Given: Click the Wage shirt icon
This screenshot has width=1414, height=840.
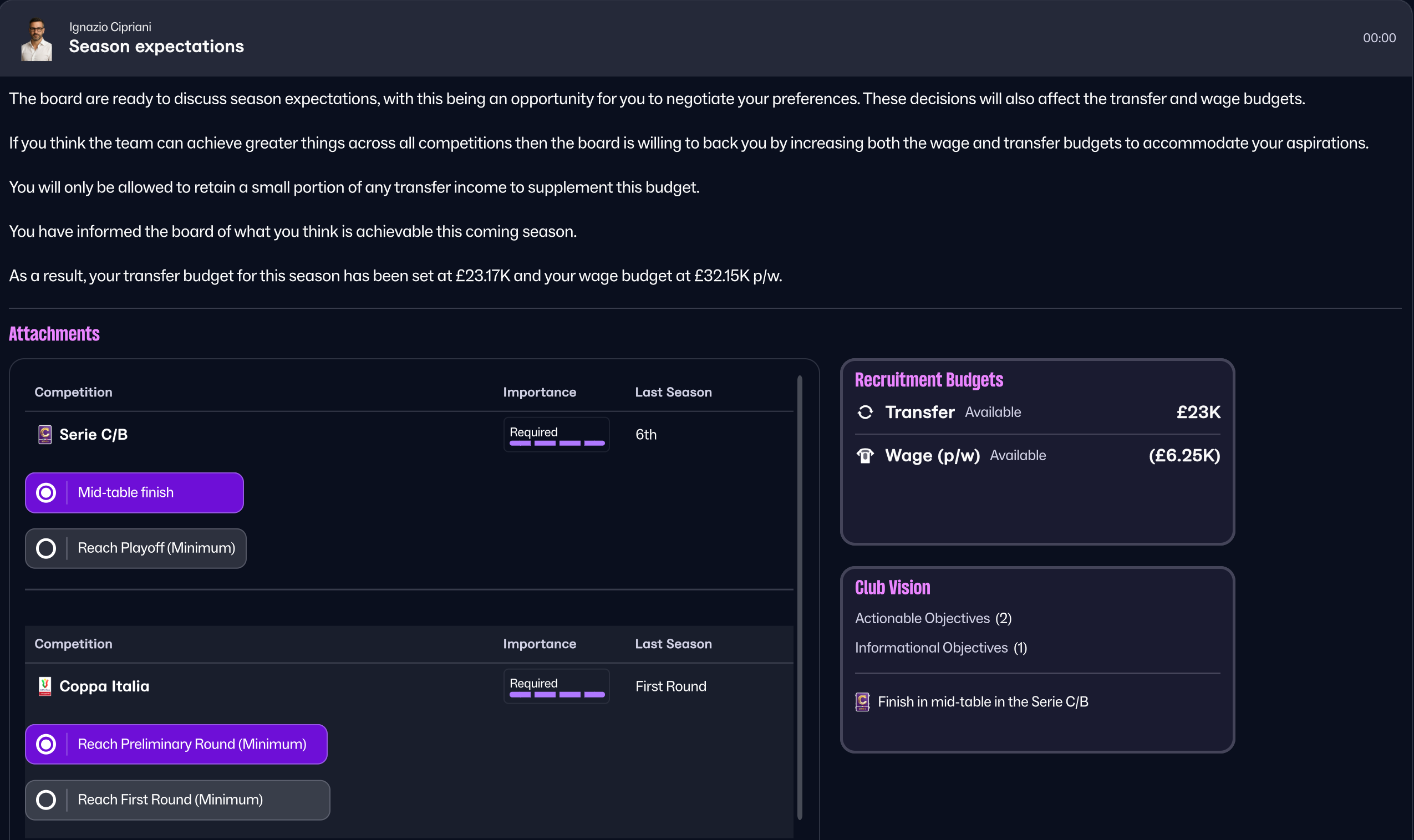Looking at the screenshot, I should pyautogui.click(x=865, y=456).
